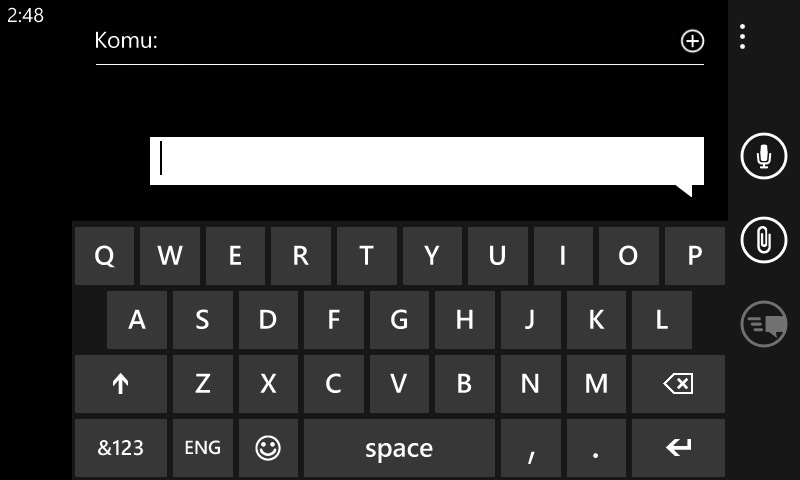
Task: Switch keyboard language with ENG key
Action: 203,448
